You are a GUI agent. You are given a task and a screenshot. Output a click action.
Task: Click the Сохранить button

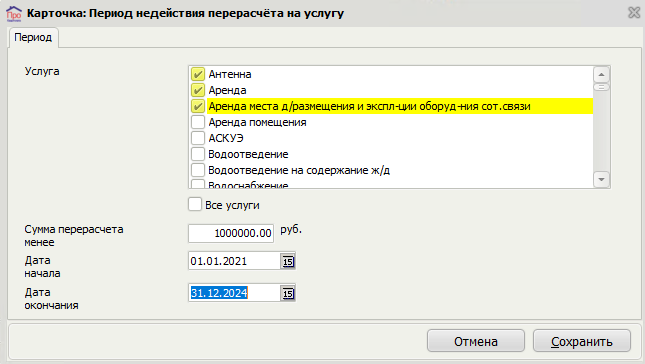582,341
